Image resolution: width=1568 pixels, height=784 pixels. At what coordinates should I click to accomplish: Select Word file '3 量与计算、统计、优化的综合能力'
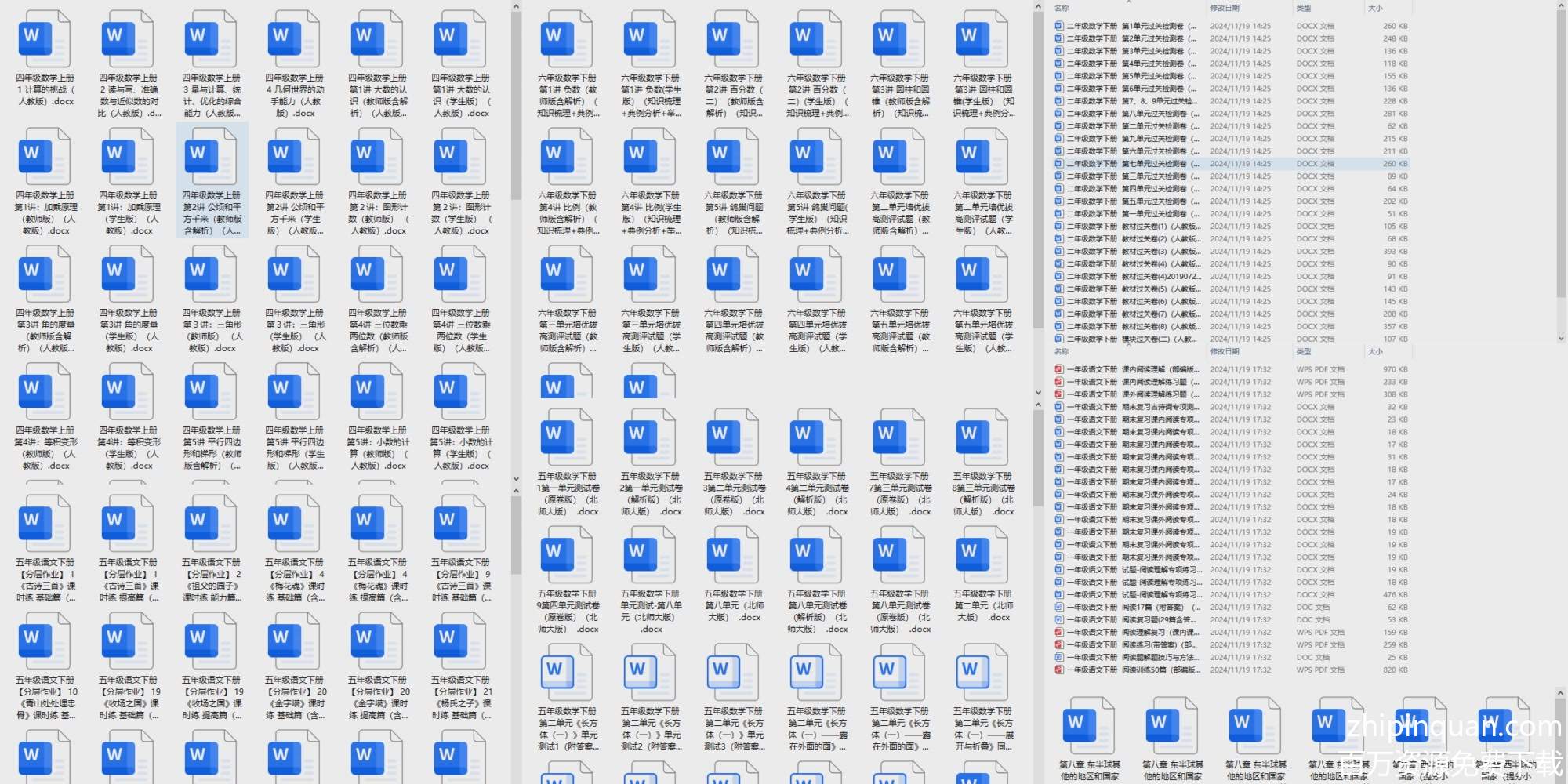pos(211,39)
